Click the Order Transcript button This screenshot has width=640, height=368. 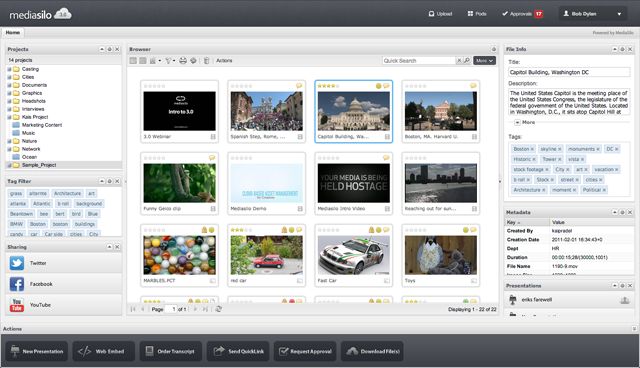(171, 351)
